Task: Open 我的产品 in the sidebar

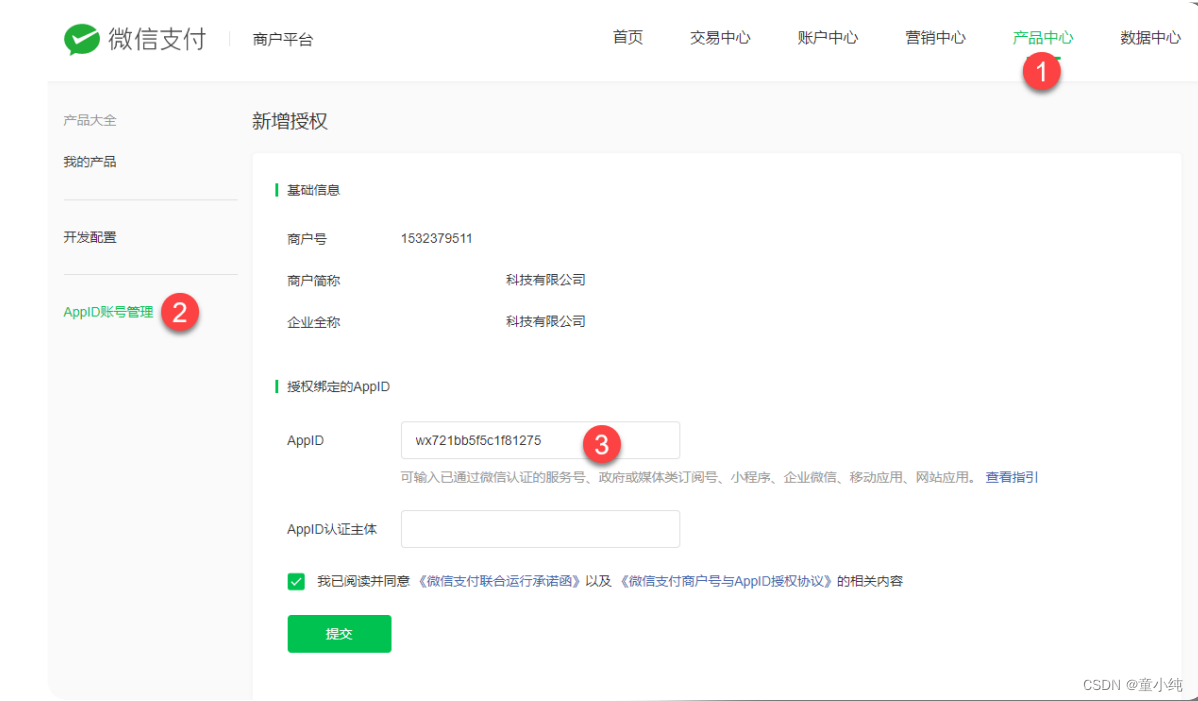Action: (x=90, y=162)
